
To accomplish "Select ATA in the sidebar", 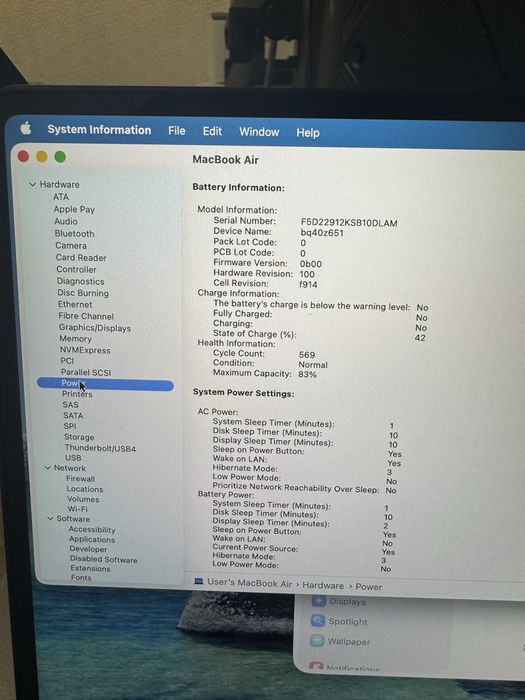I will (x=61, y=197).
